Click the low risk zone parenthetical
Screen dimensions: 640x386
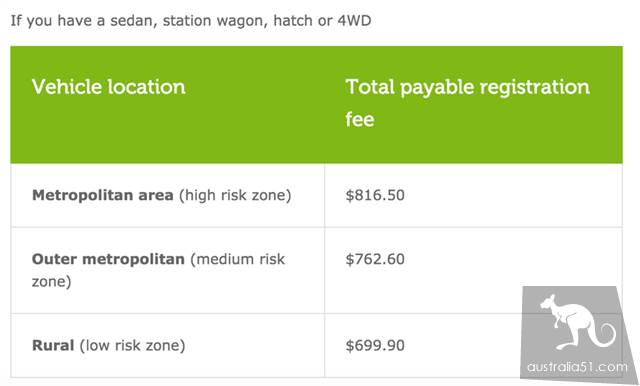132,346
